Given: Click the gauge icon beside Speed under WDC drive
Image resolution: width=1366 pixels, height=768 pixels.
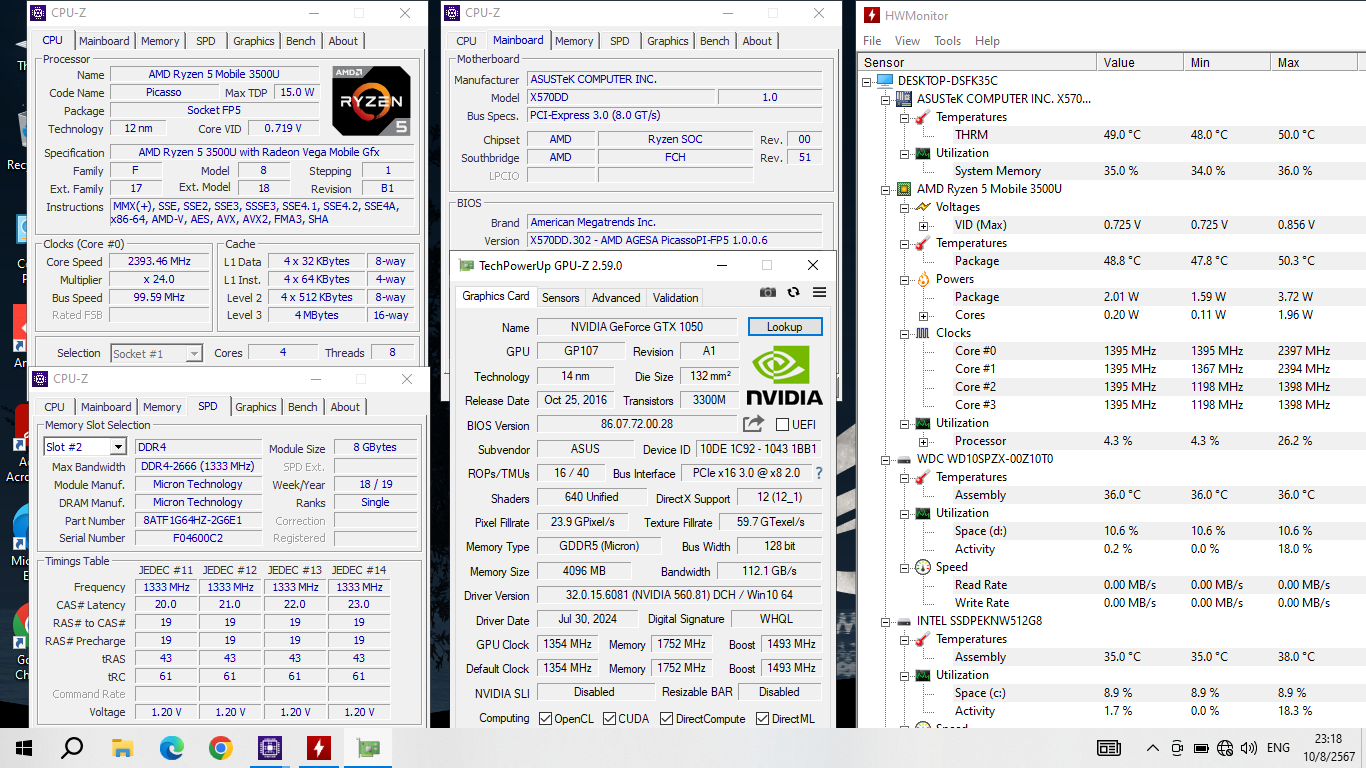Looking at the screenshot, I should pyautogui.click(x=922, y=567).
